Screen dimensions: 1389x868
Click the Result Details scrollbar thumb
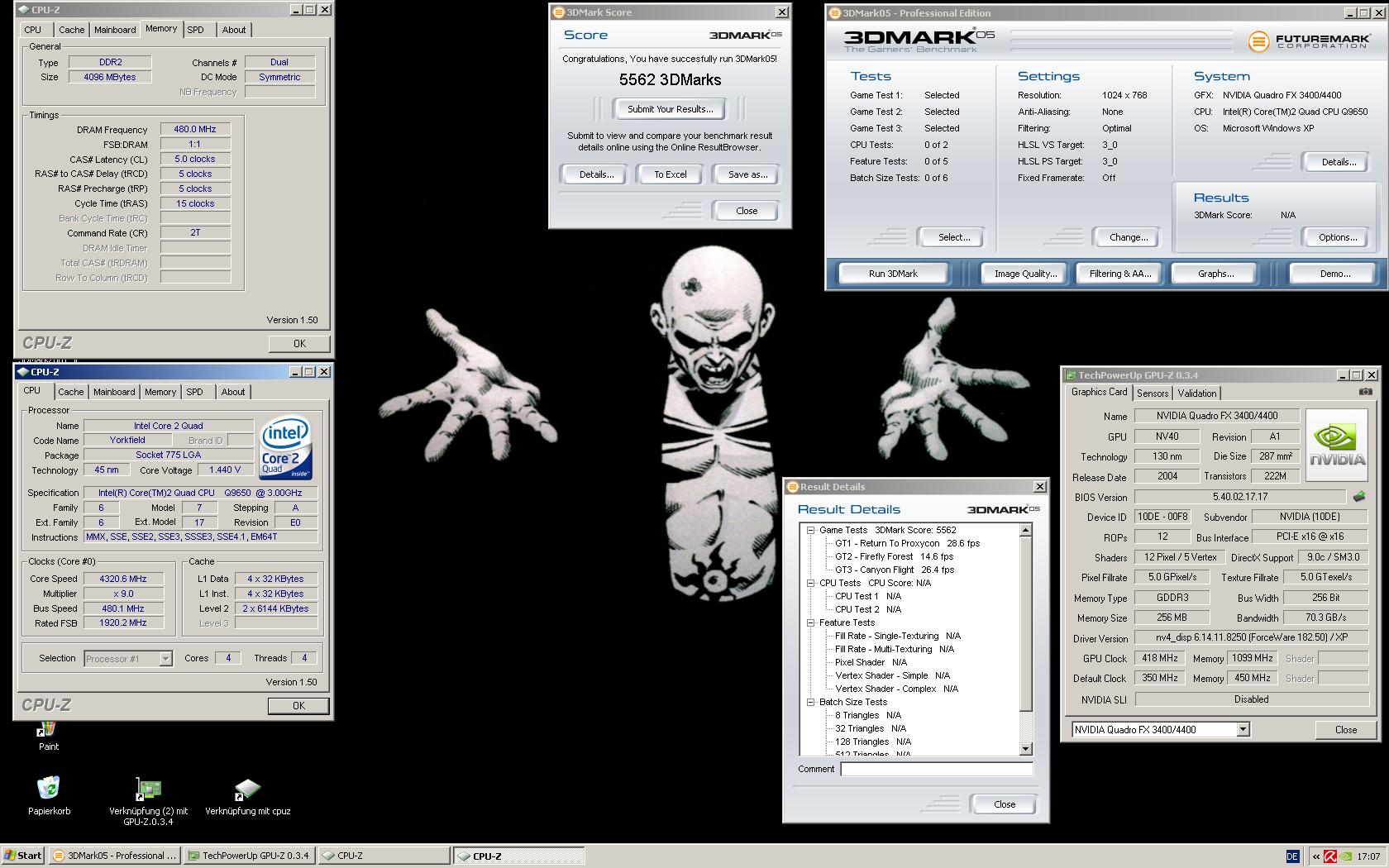[1026, 624]
